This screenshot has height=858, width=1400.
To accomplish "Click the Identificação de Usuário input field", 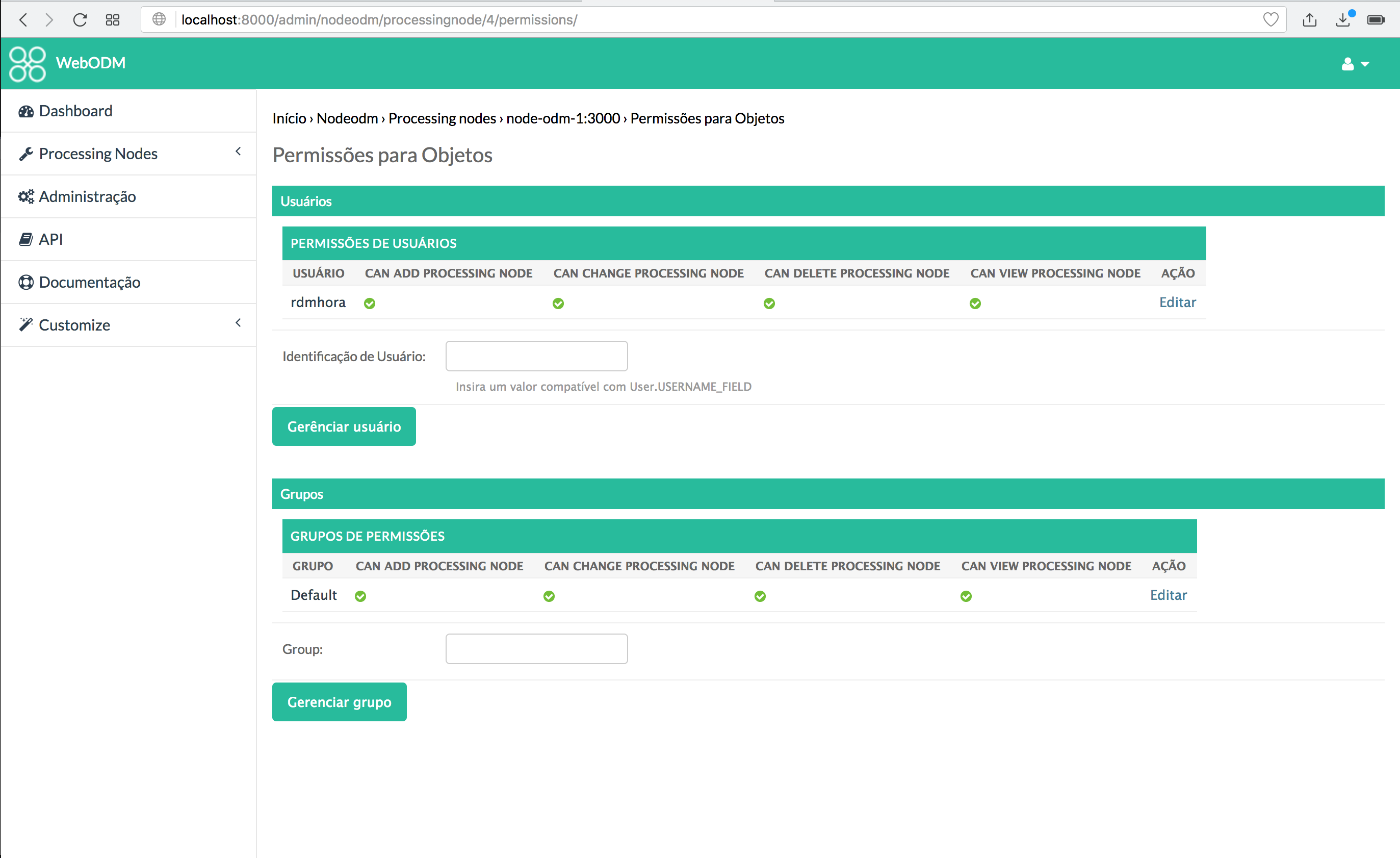I will tap(536, 356).
